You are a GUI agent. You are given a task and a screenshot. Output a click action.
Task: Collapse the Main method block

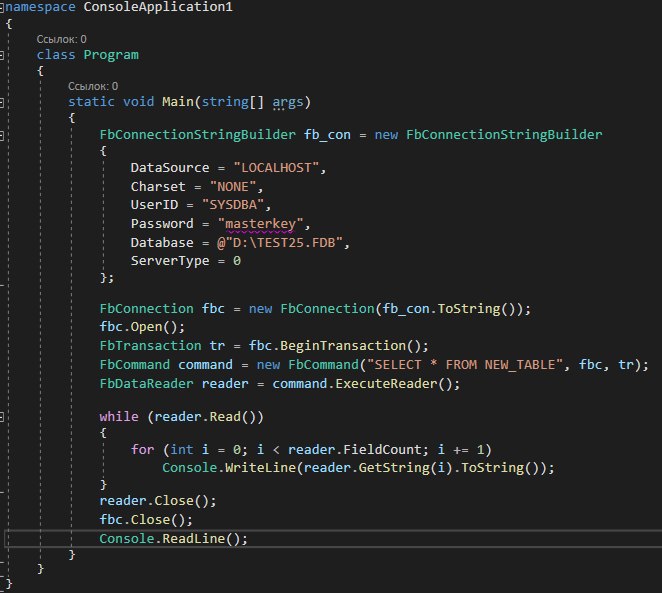point(2,102)
